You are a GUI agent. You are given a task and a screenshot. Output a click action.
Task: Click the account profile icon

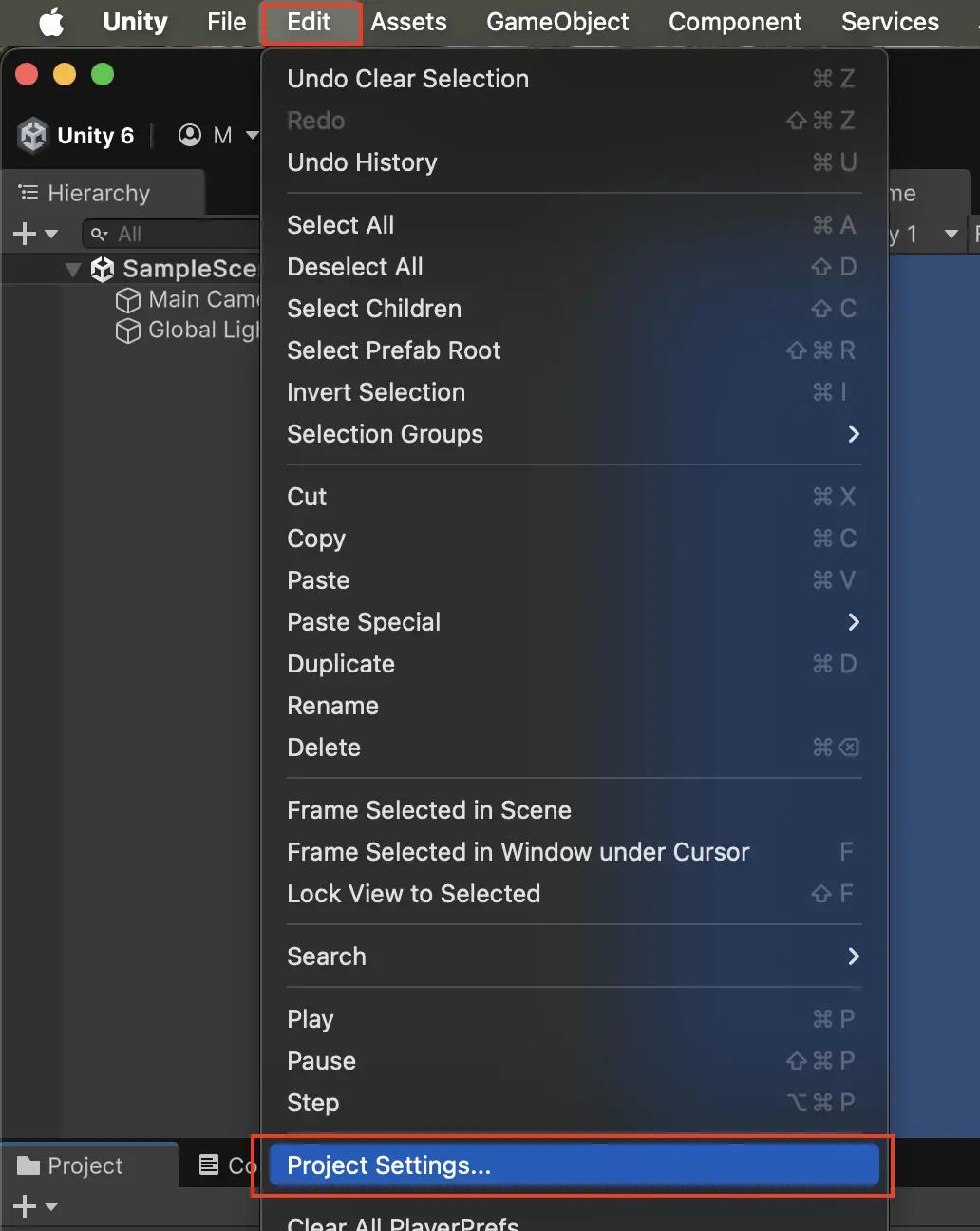tap(190, 136)
